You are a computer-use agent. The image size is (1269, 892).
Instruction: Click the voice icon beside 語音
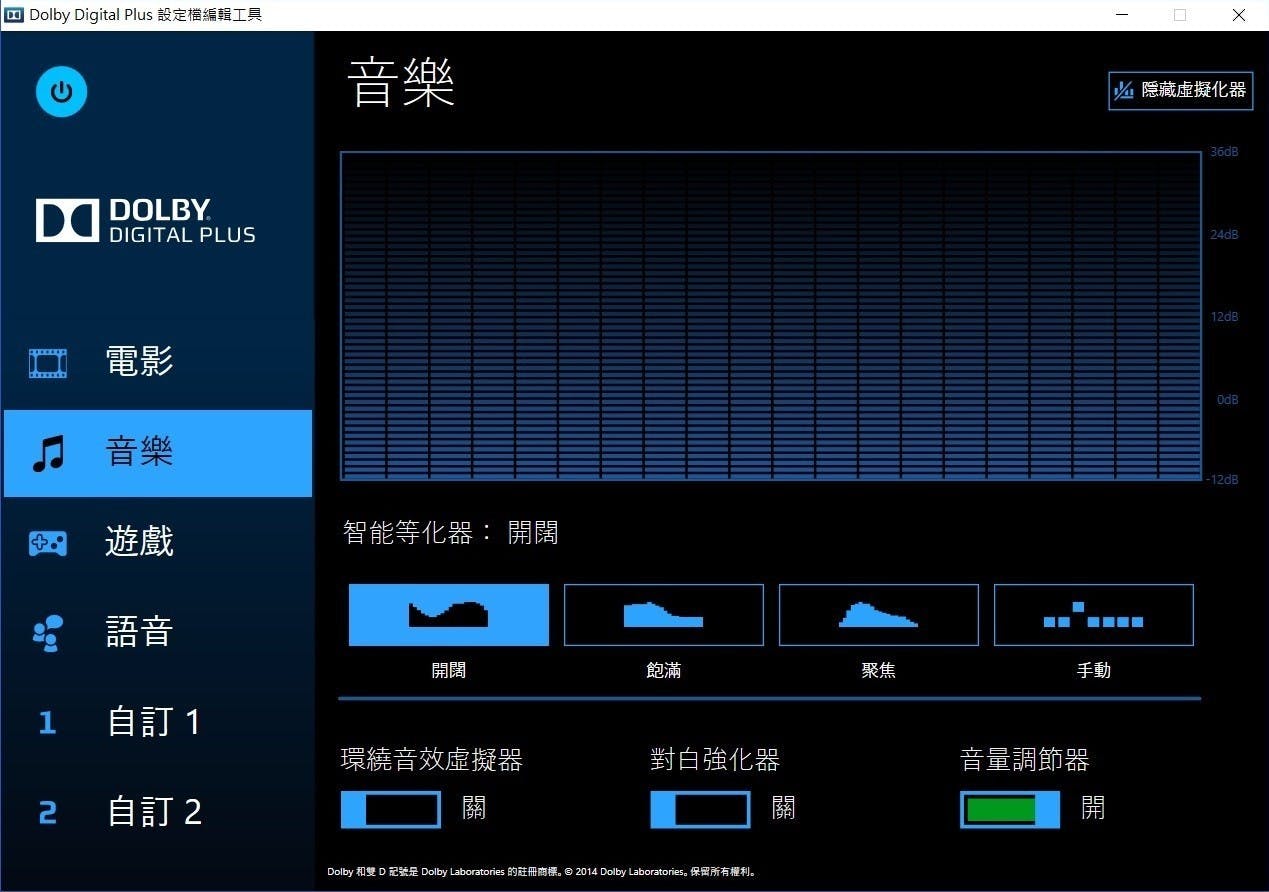coord(47,633)
